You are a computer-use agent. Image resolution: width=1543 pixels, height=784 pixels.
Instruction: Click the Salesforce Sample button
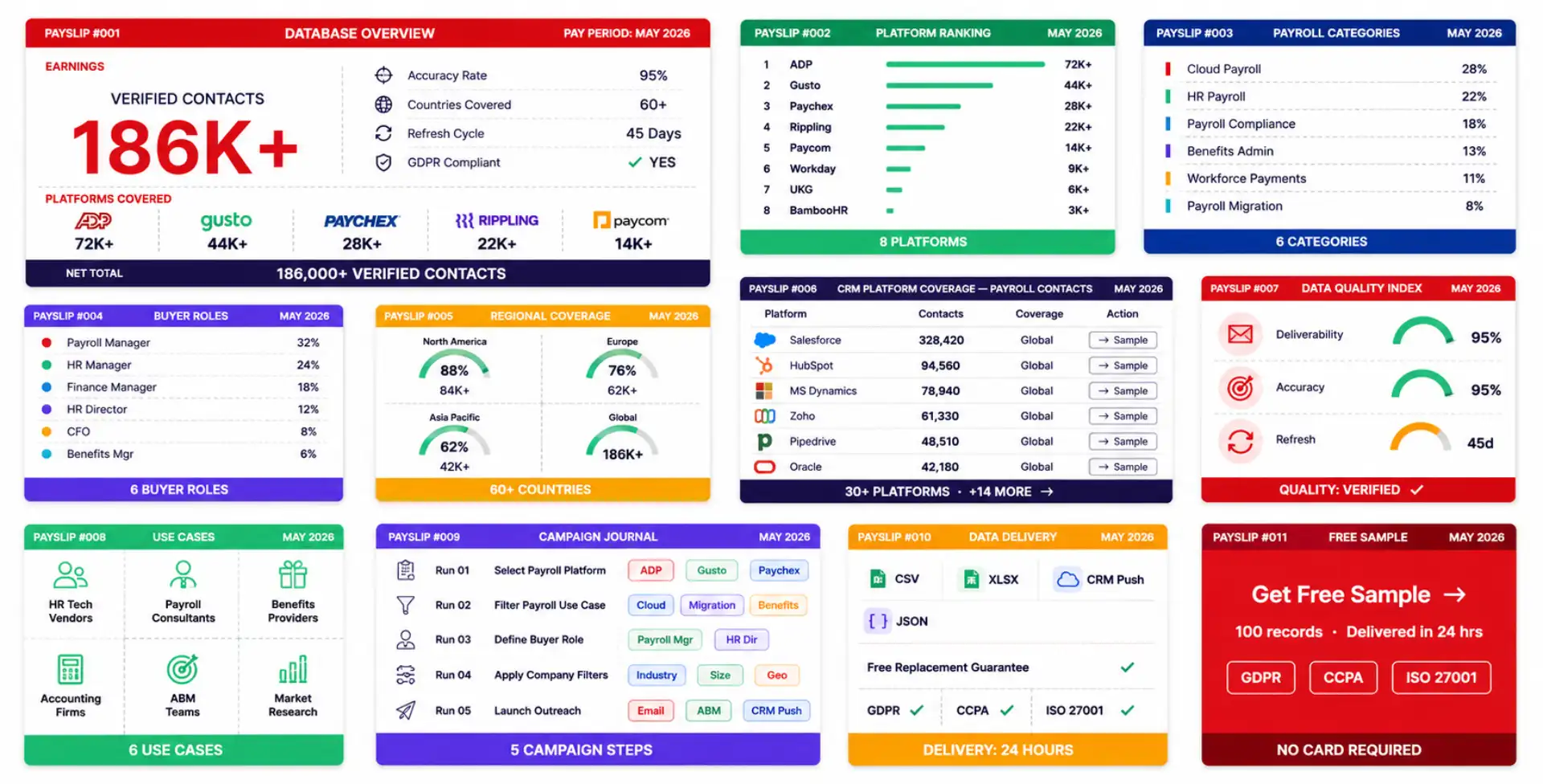coord(1123,341)
